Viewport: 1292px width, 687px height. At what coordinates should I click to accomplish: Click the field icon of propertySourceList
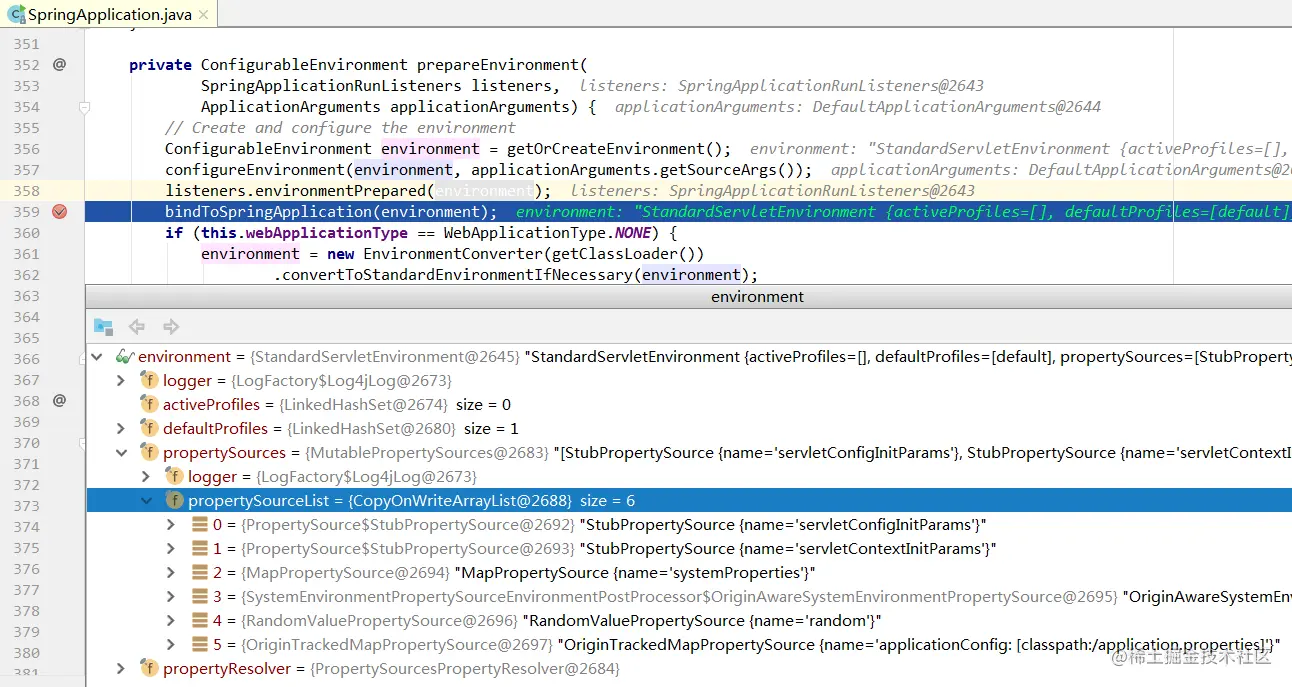[174, 500]
